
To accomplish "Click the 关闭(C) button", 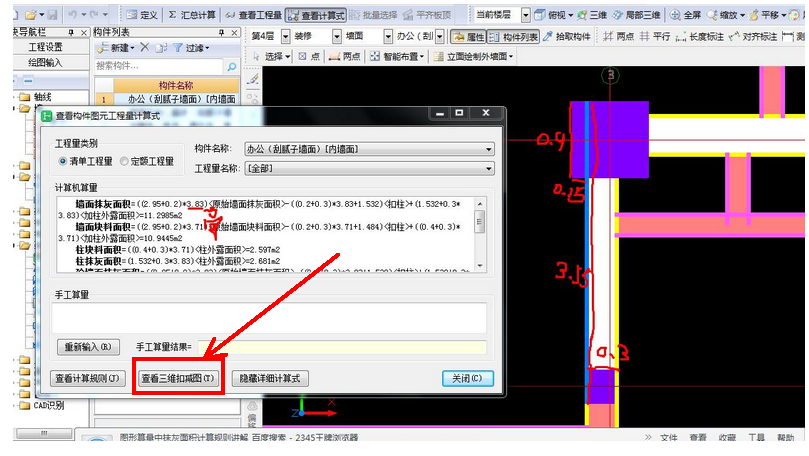I will point(467,379).
